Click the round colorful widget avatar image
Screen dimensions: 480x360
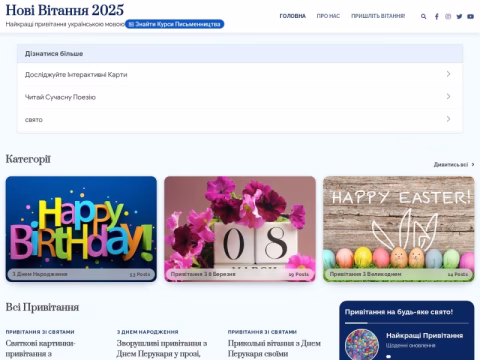(362, 344)
